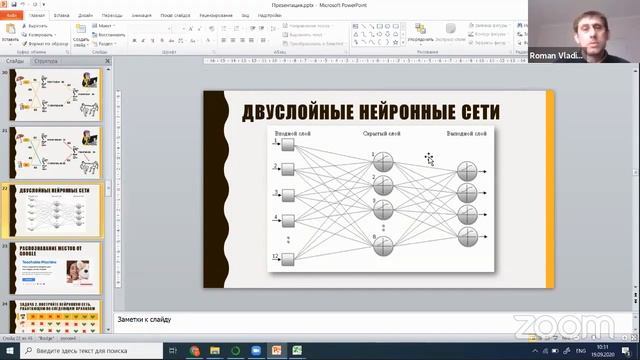
Task: Expand the shapes gallery with its More arrow
Action: click(403, 42)
